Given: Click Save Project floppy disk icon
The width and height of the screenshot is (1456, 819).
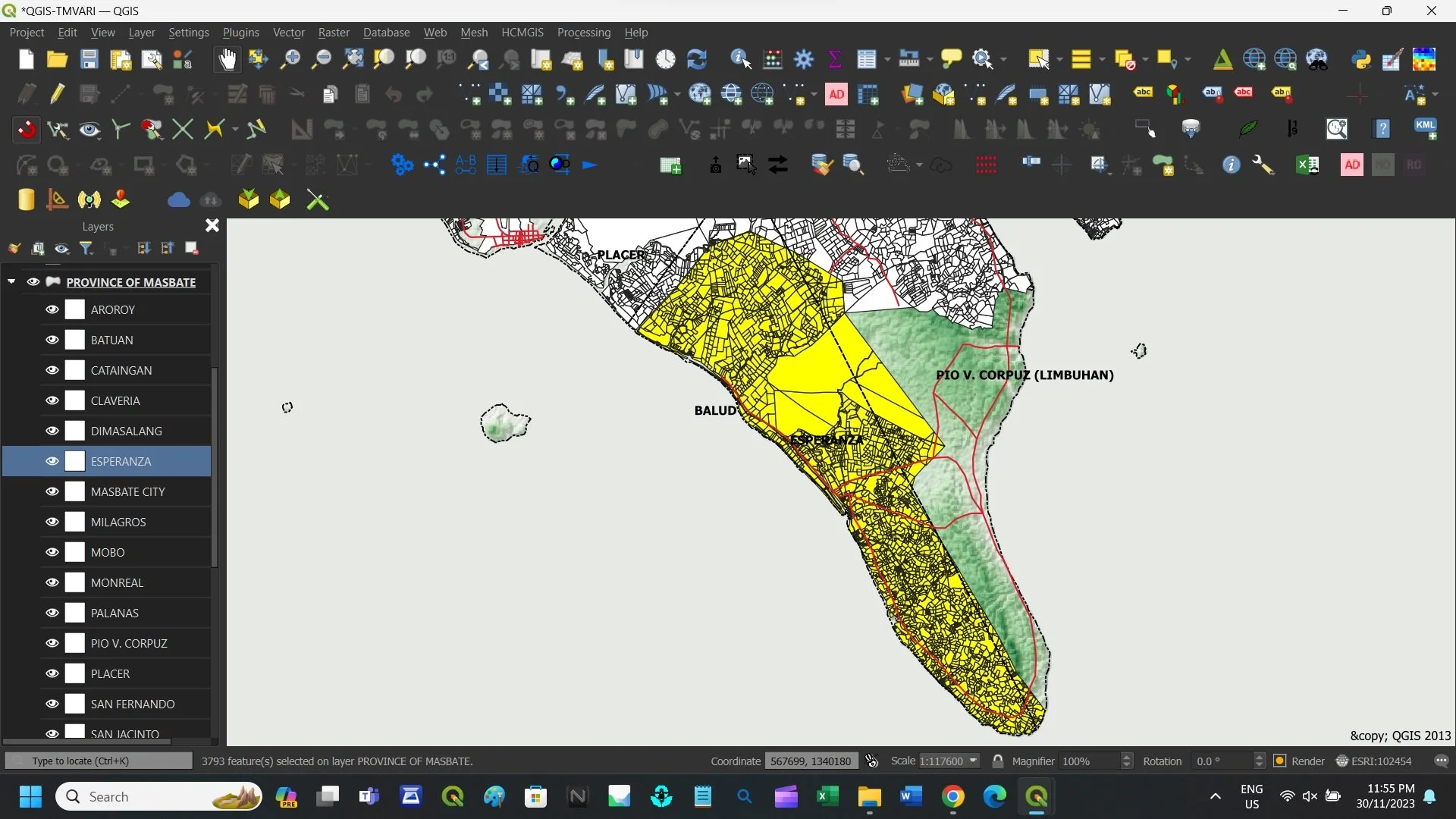Looking at the screenshot, I should pyautogui.click(x=89, y=59).
